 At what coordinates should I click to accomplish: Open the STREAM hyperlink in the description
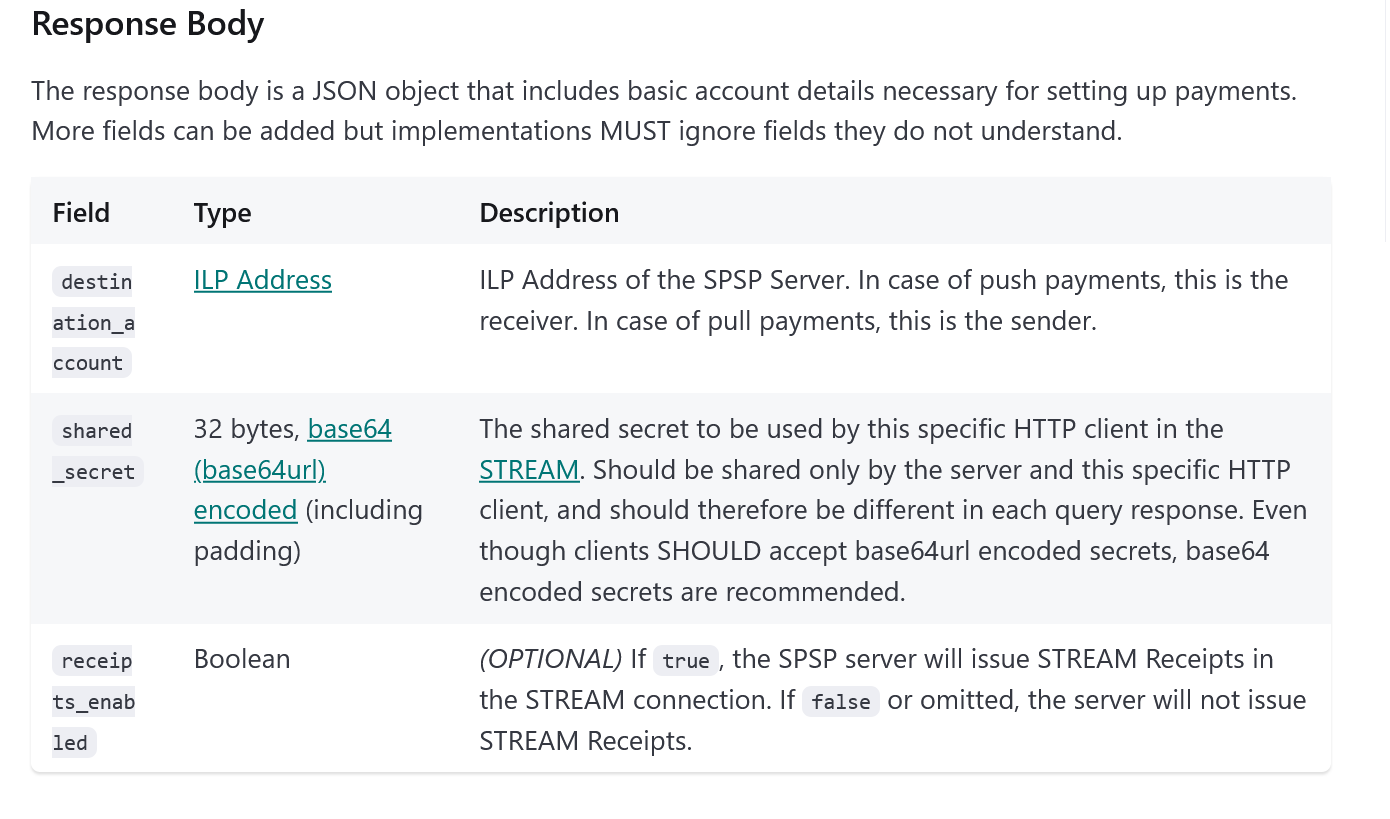529,470
